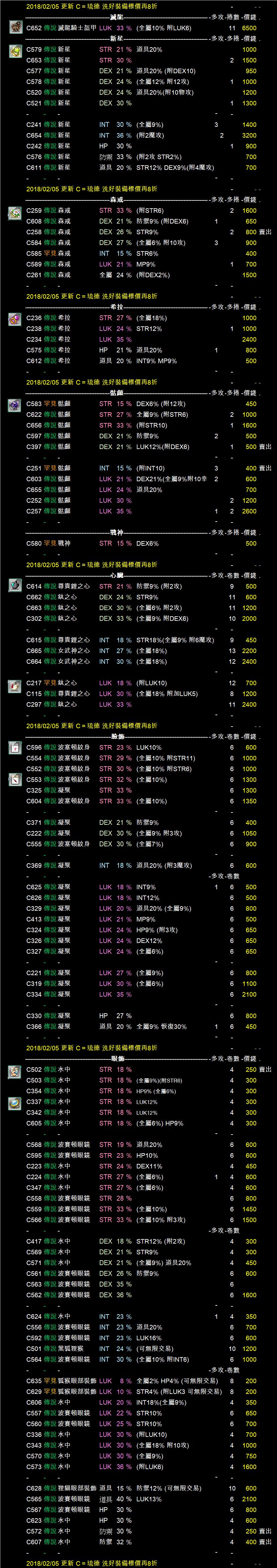This screenshot has width=277, height=1568.
Task: Select the heart icon next to C614
Action: 15,586
